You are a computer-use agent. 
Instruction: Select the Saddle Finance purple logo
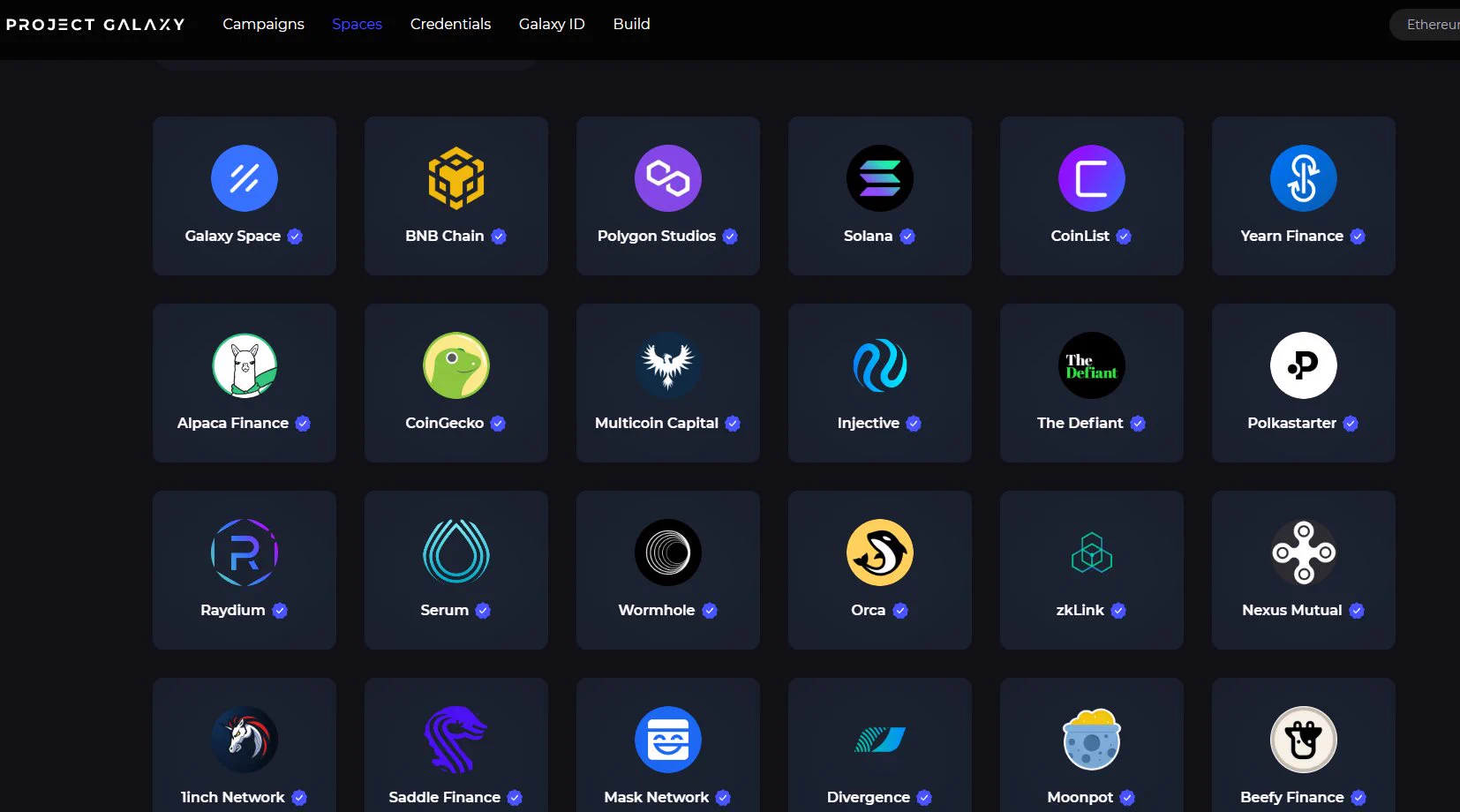[x=456, y=740]
